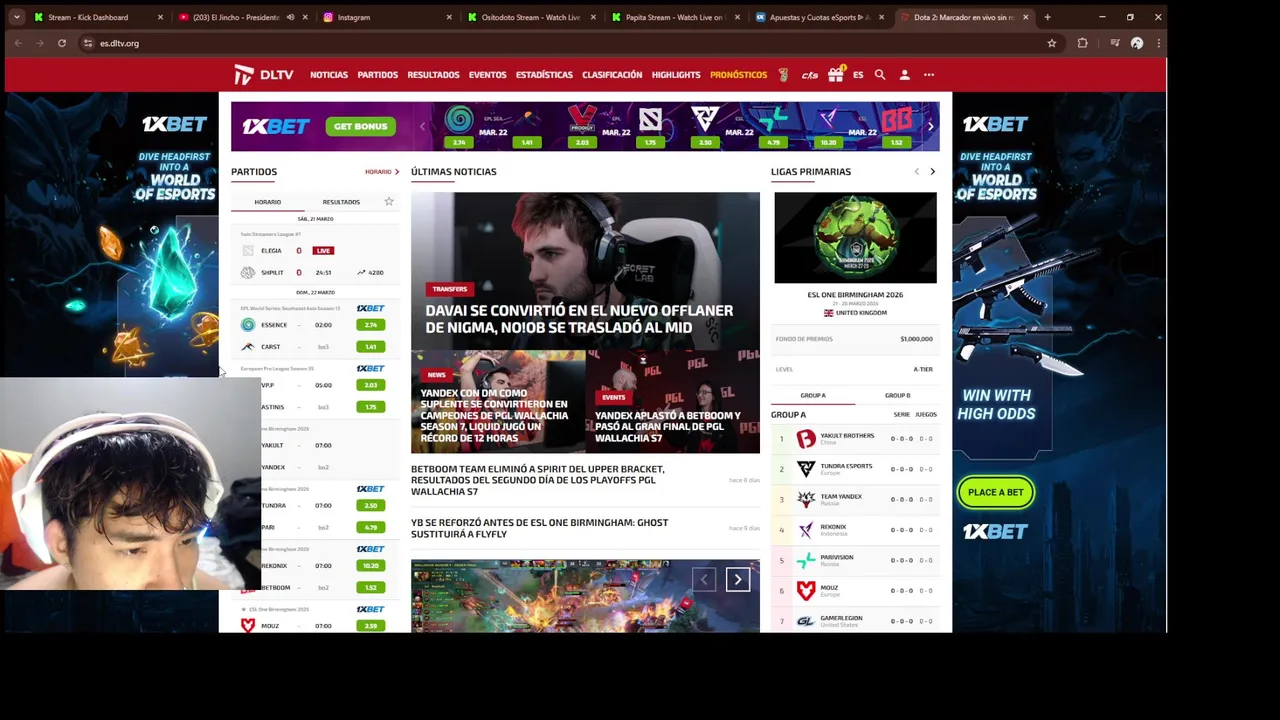
Task: View site information icon beside es.dltv.org
Action: pyautogui.click(x=88, y=43)
